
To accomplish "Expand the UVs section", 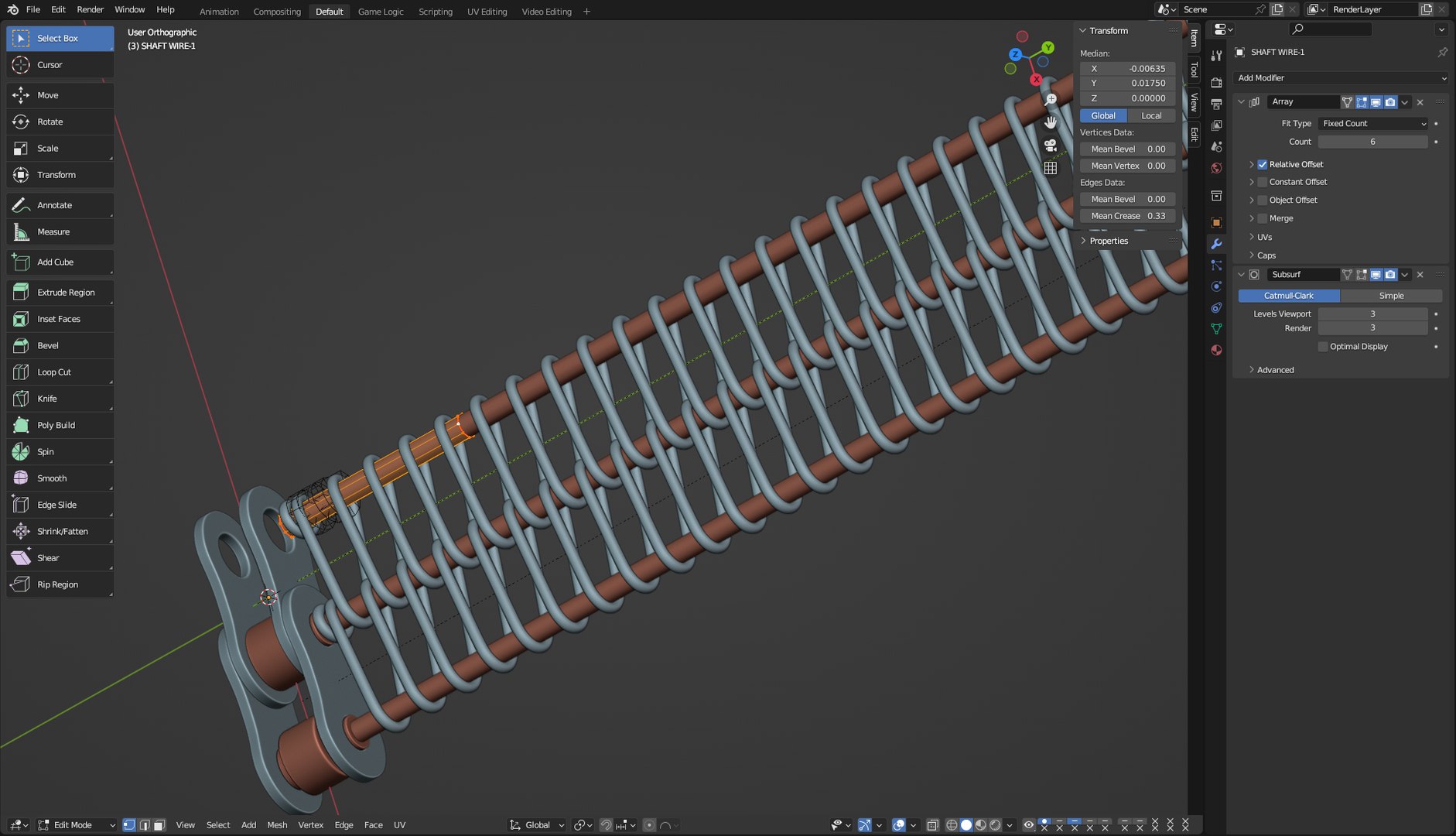I will tap(1264, 237).
